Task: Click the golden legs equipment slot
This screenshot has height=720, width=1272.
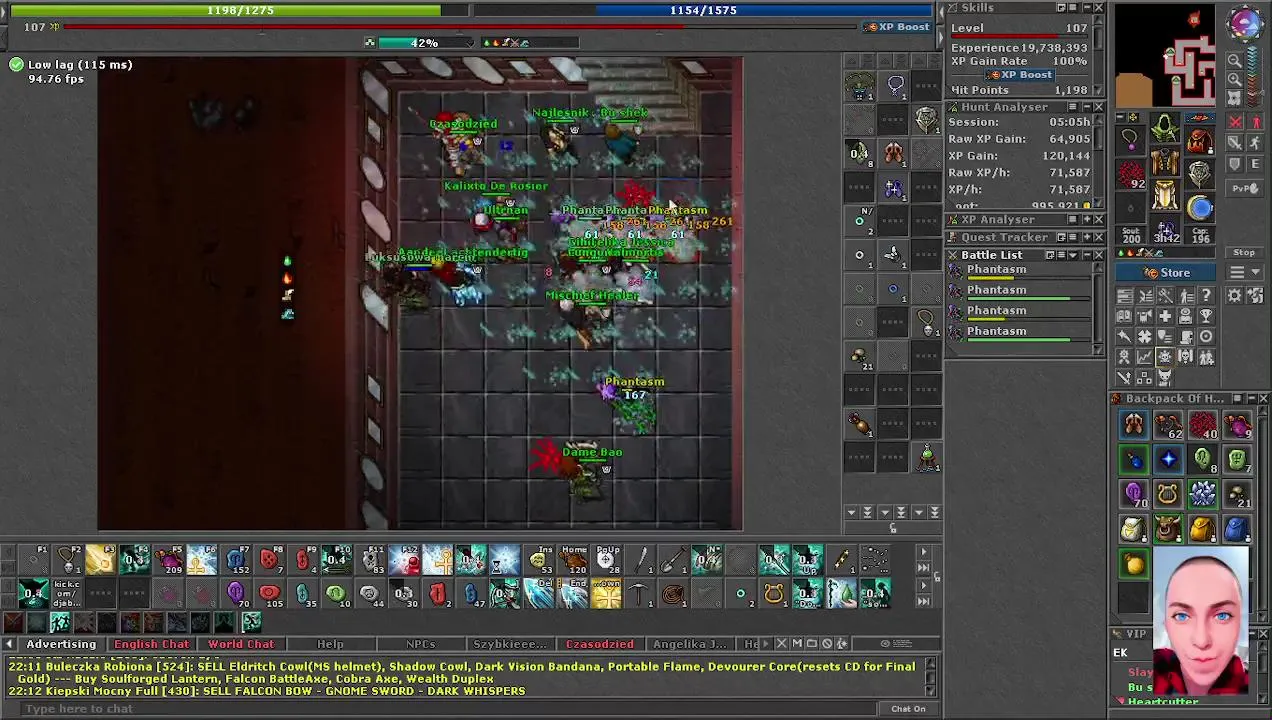Action: click(1164, 195)
